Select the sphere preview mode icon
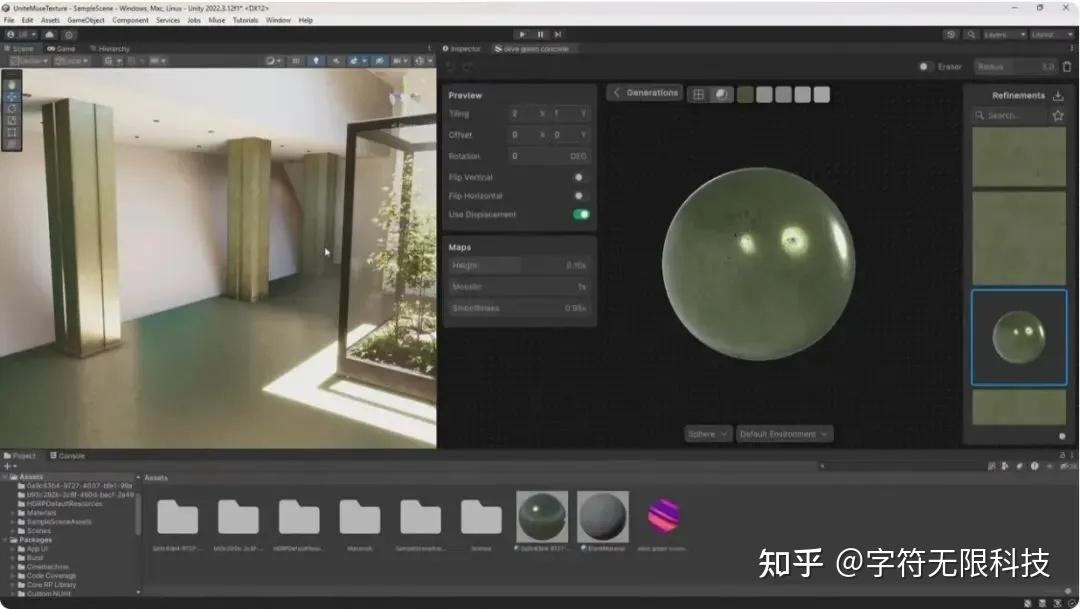Screen dimensions: 1080x609 click(x=721, y=93)
